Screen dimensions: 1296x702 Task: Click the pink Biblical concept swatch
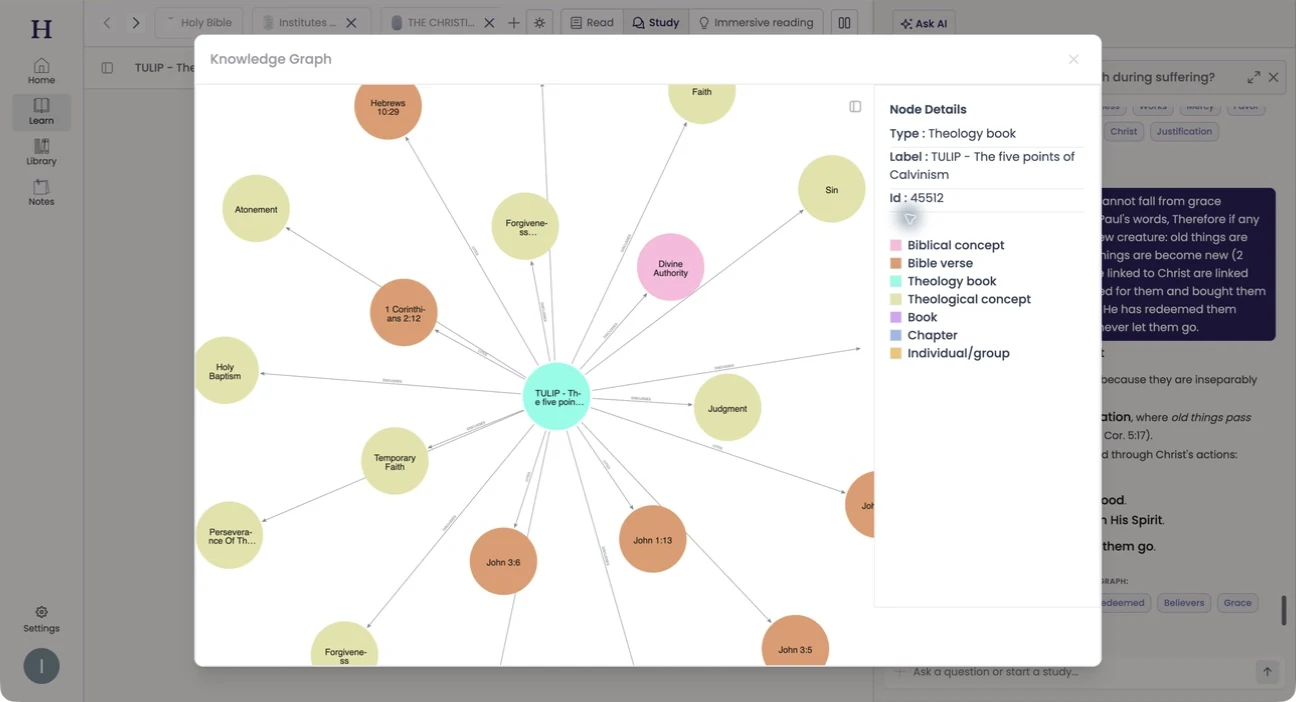pyautogui.click(x=896, y=245)
